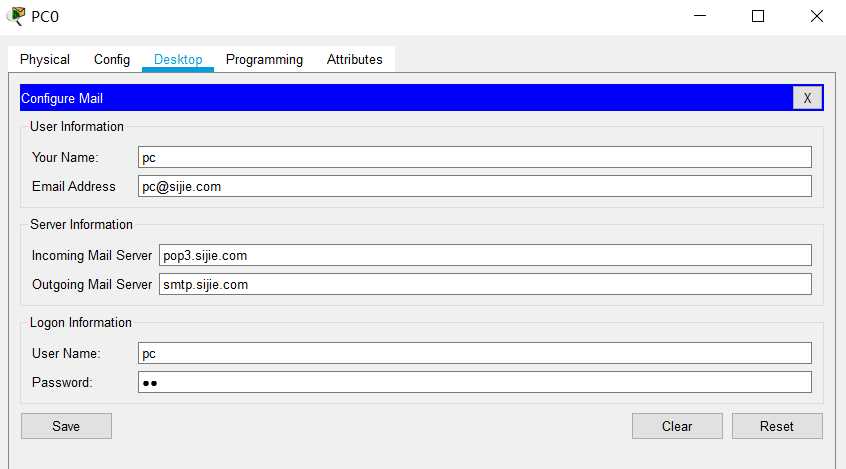846x469 pixels.
Task: Click the 'Incoming Mail Server' label
Action: pyautogui.click(x=92, y=255)
